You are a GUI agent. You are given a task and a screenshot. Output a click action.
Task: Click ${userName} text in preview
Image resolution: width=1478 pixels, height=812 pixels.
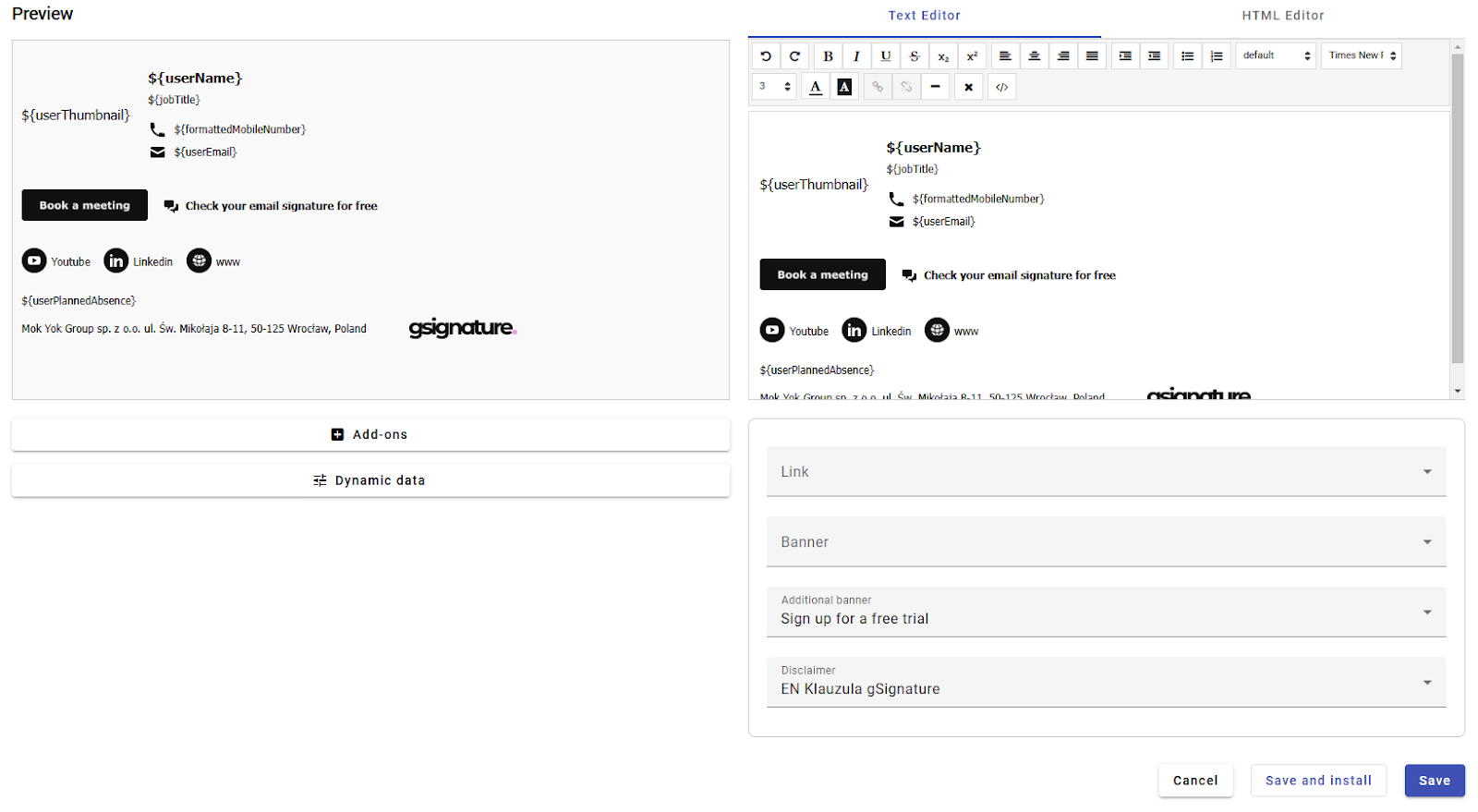pos(195,79)
